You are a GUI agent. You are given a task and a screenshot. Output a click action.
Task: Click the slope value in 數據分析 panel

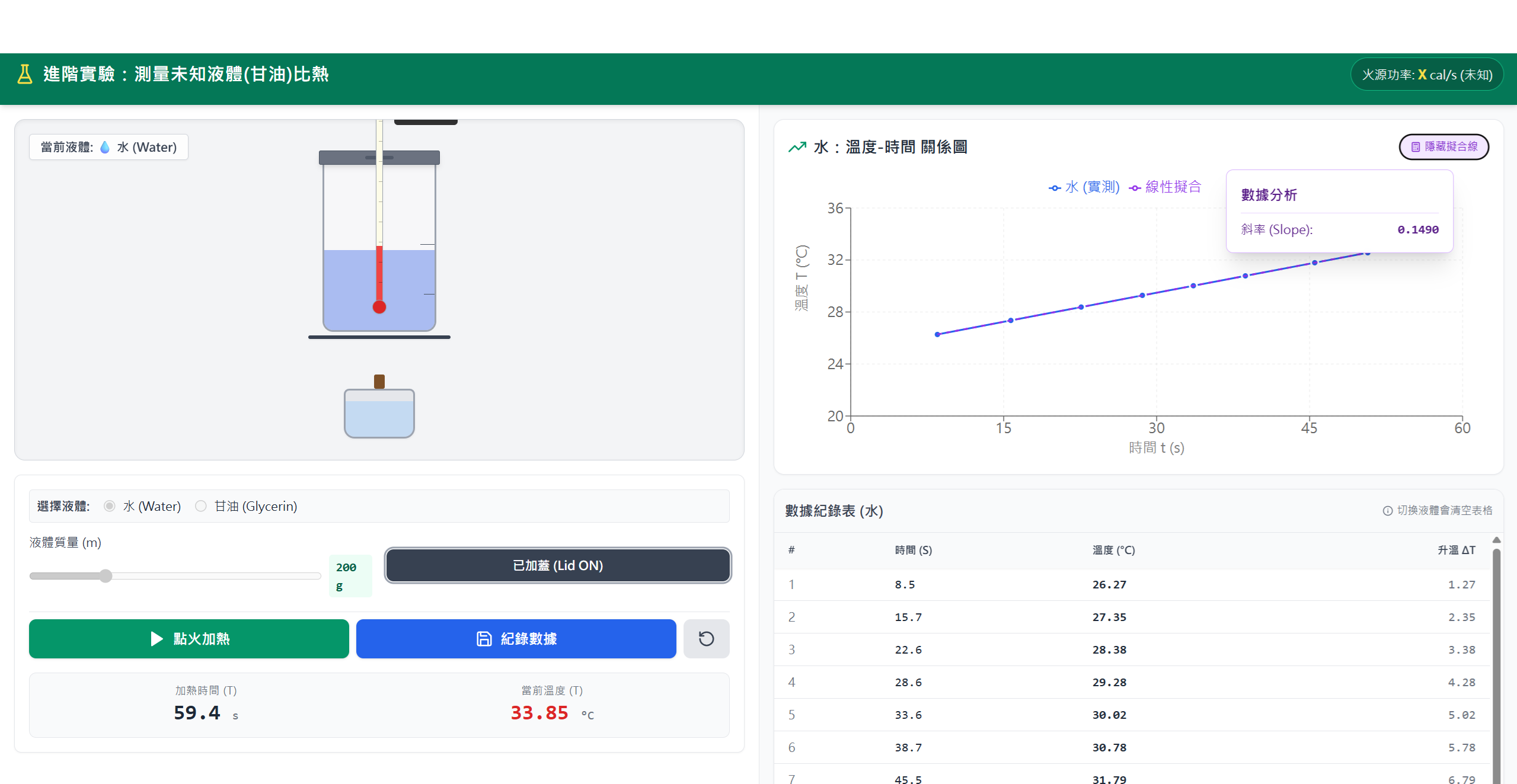[1417, 229]
